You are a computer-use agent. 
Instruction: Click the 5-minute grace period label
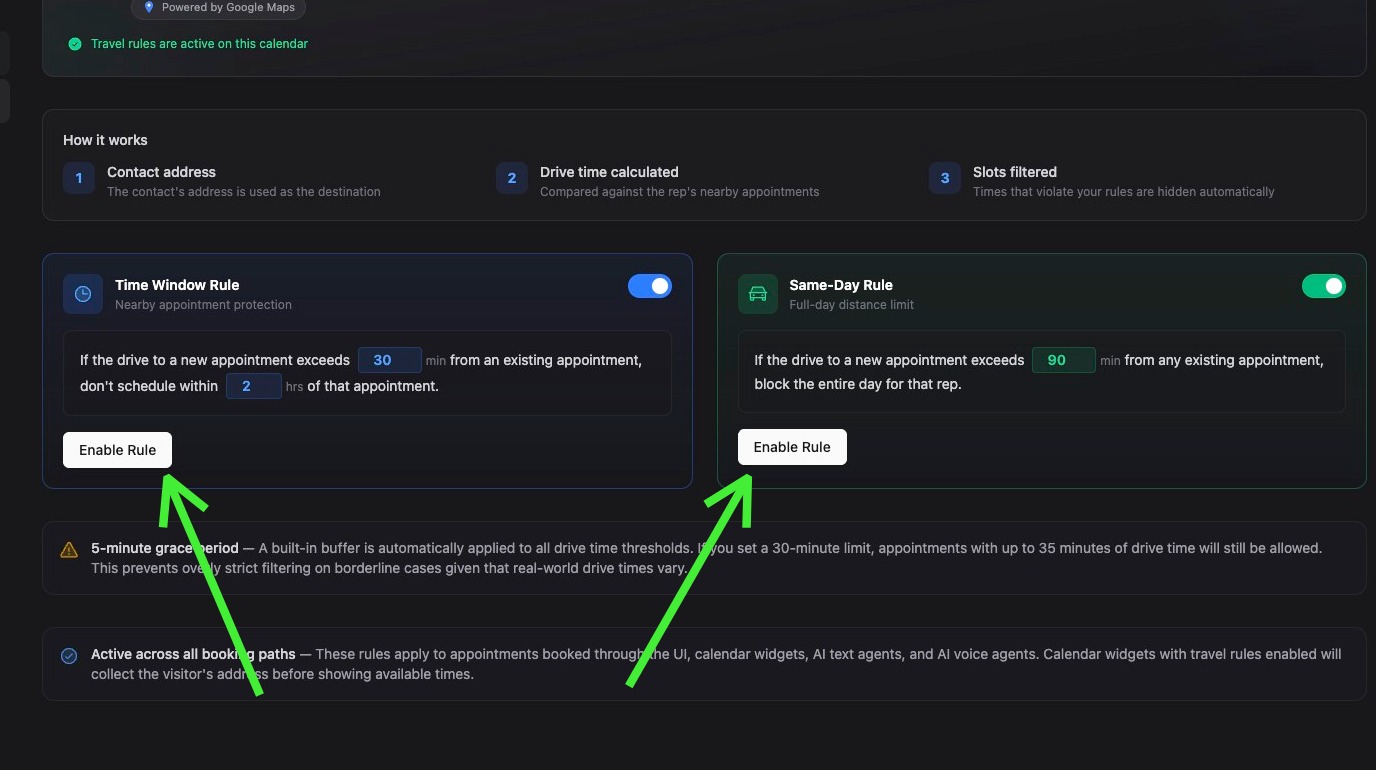tap(165, 548)
